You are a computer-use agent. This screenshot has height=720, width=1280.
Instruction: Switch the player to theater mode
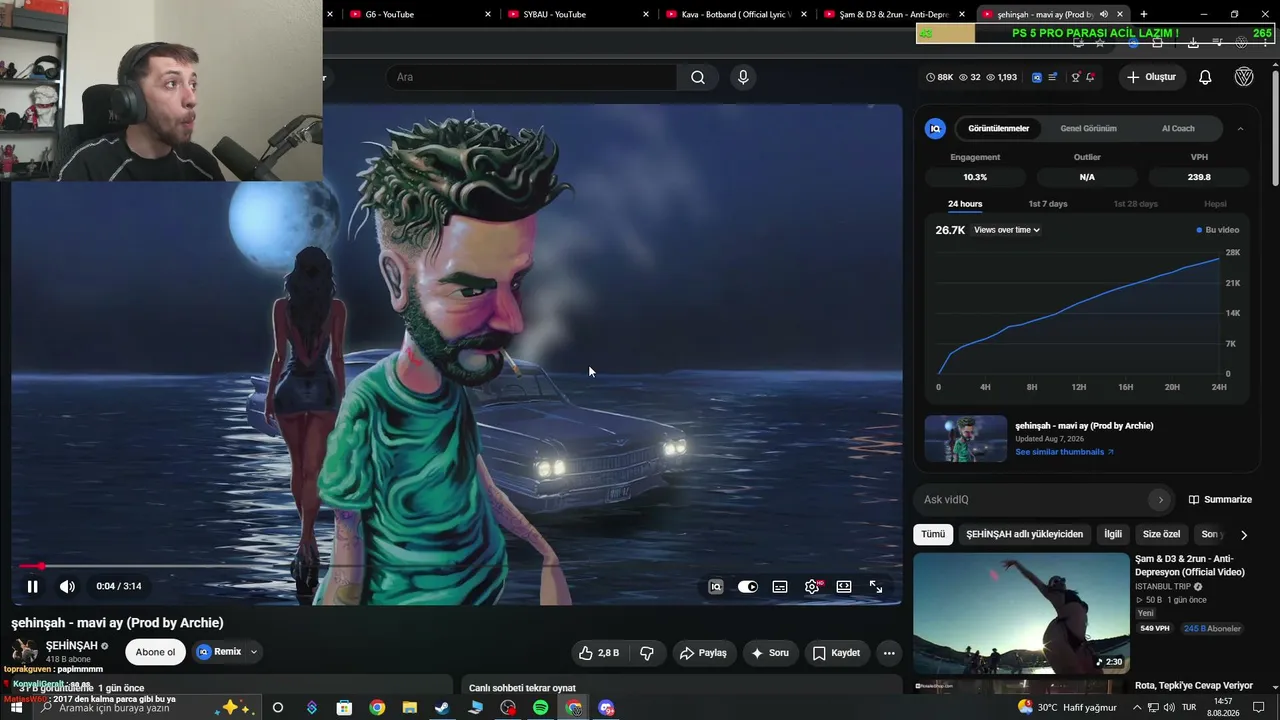point(844,587)
